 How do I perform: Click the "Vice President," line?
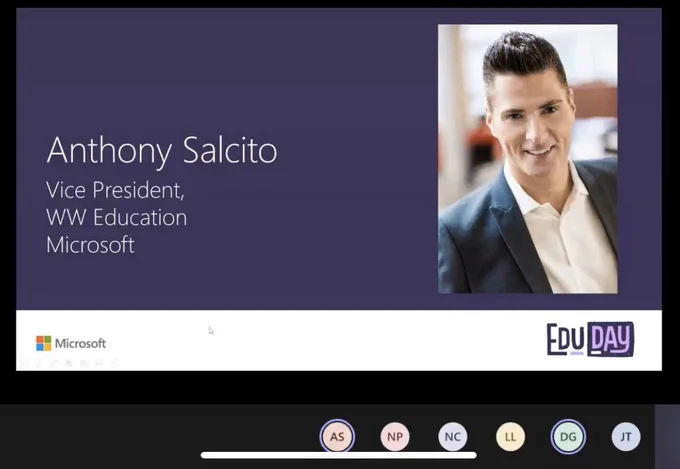tap(115, 190)
